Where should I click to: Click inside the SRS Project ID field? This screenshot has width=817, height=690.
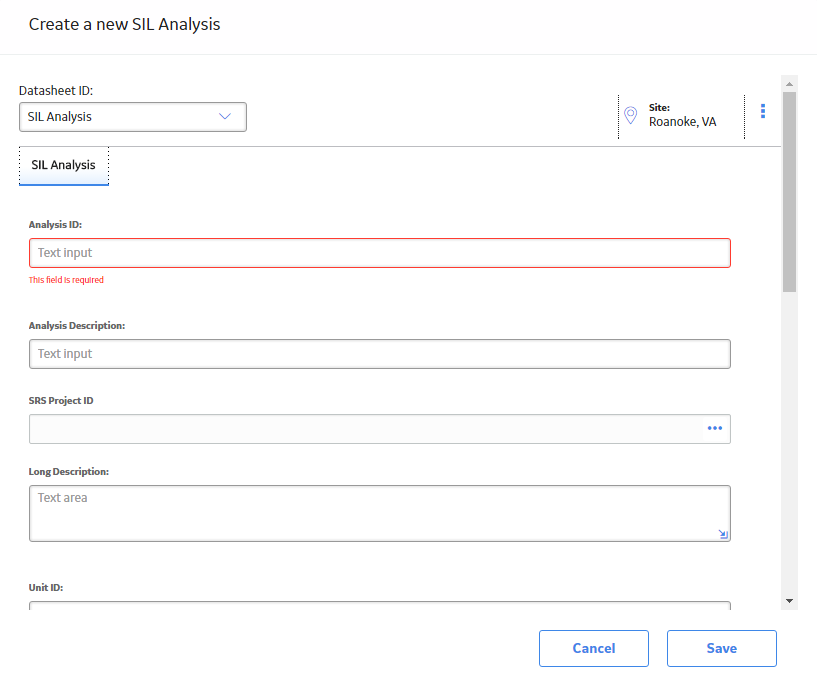coord(365,429)
